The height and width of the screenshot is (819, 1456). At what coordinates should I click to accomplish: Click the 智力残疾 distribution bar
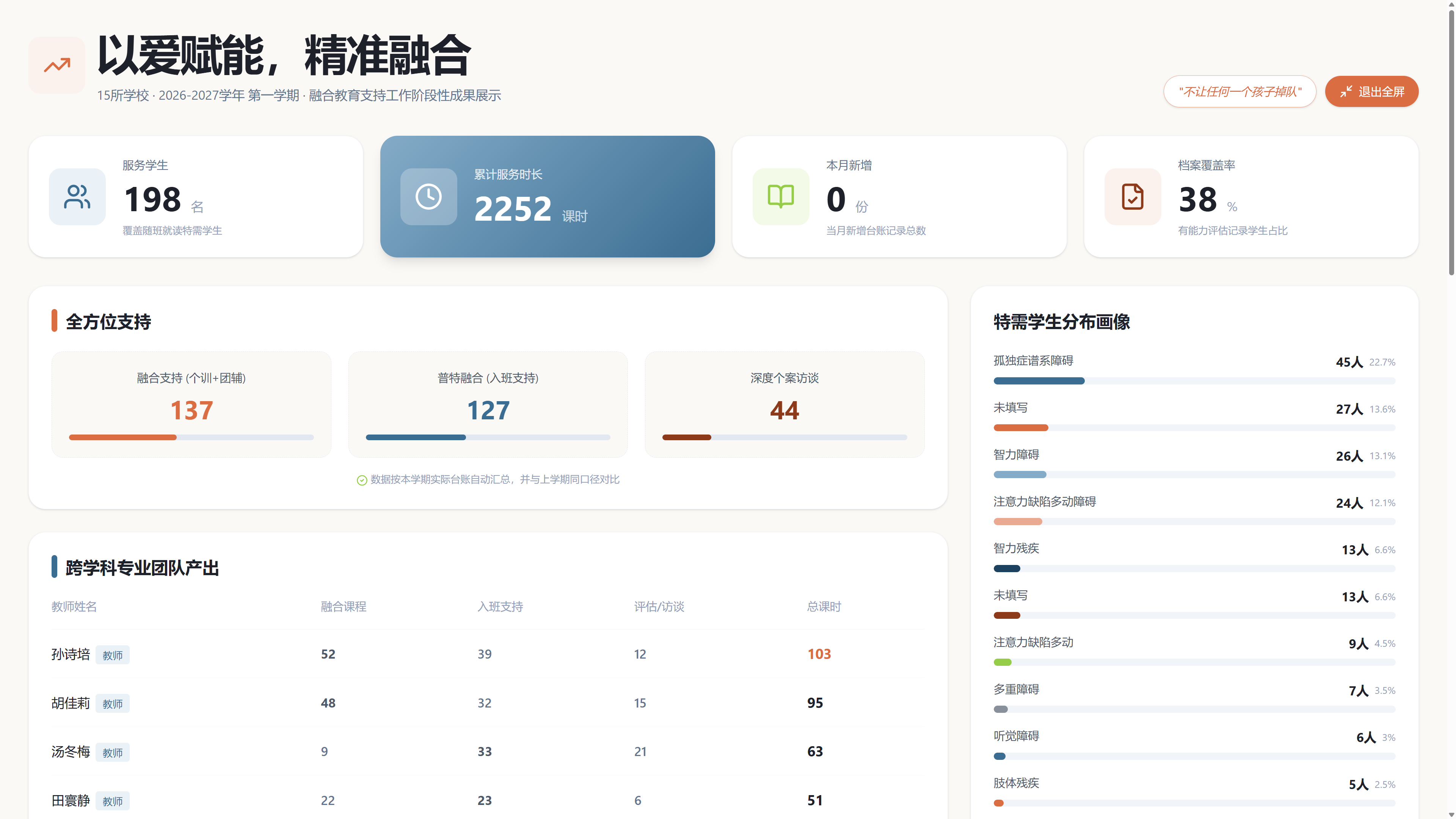pos(1194,569)
